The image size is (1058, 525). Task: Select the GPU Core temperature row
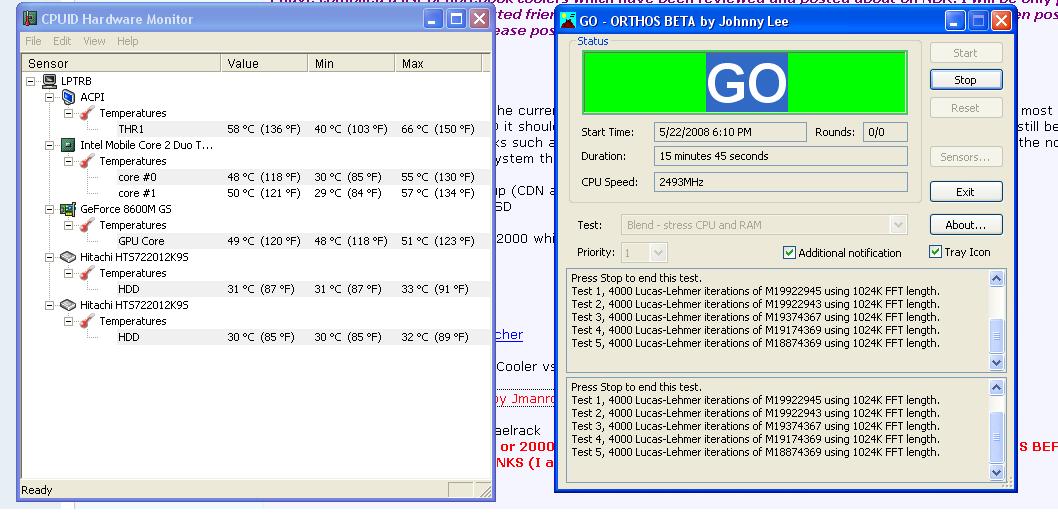pyautogui.click(x=256, y=241)
